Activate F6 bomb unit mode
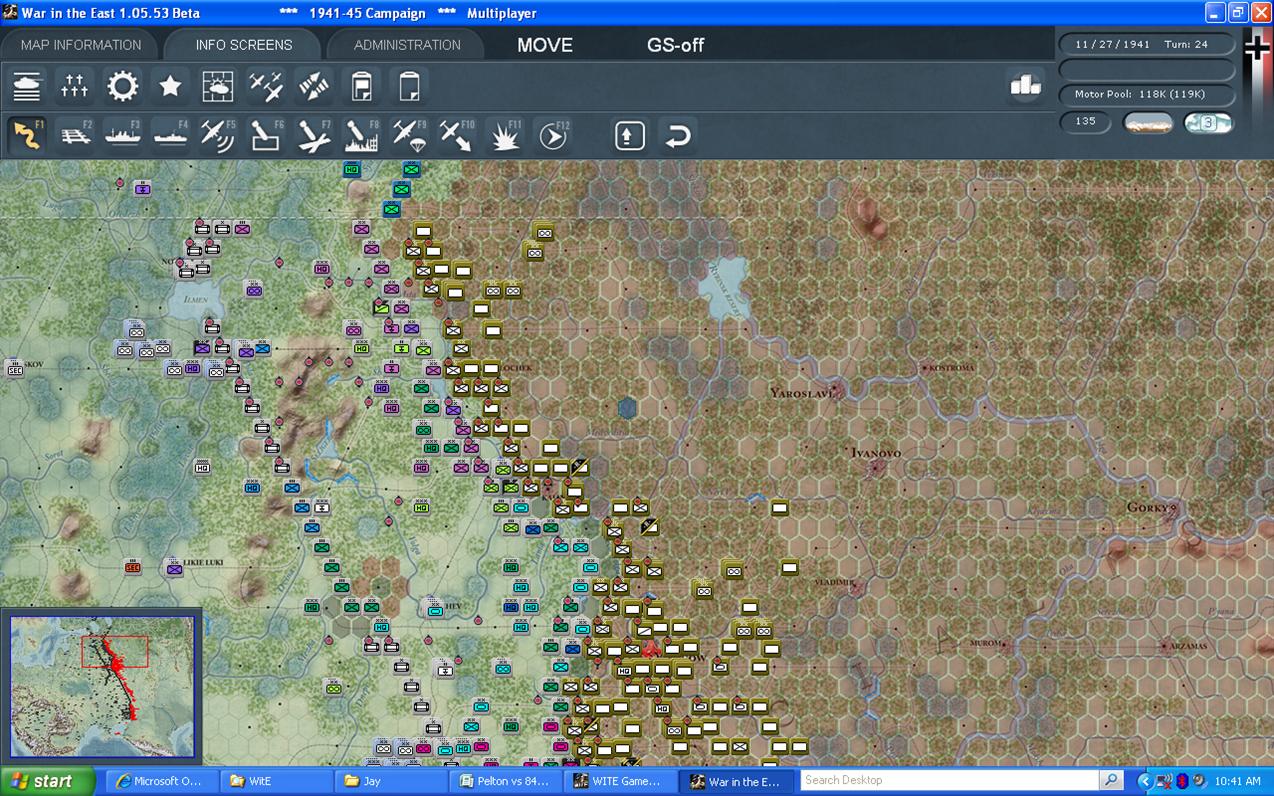The height and width of the screenshot is (796, 1274). 266,135
